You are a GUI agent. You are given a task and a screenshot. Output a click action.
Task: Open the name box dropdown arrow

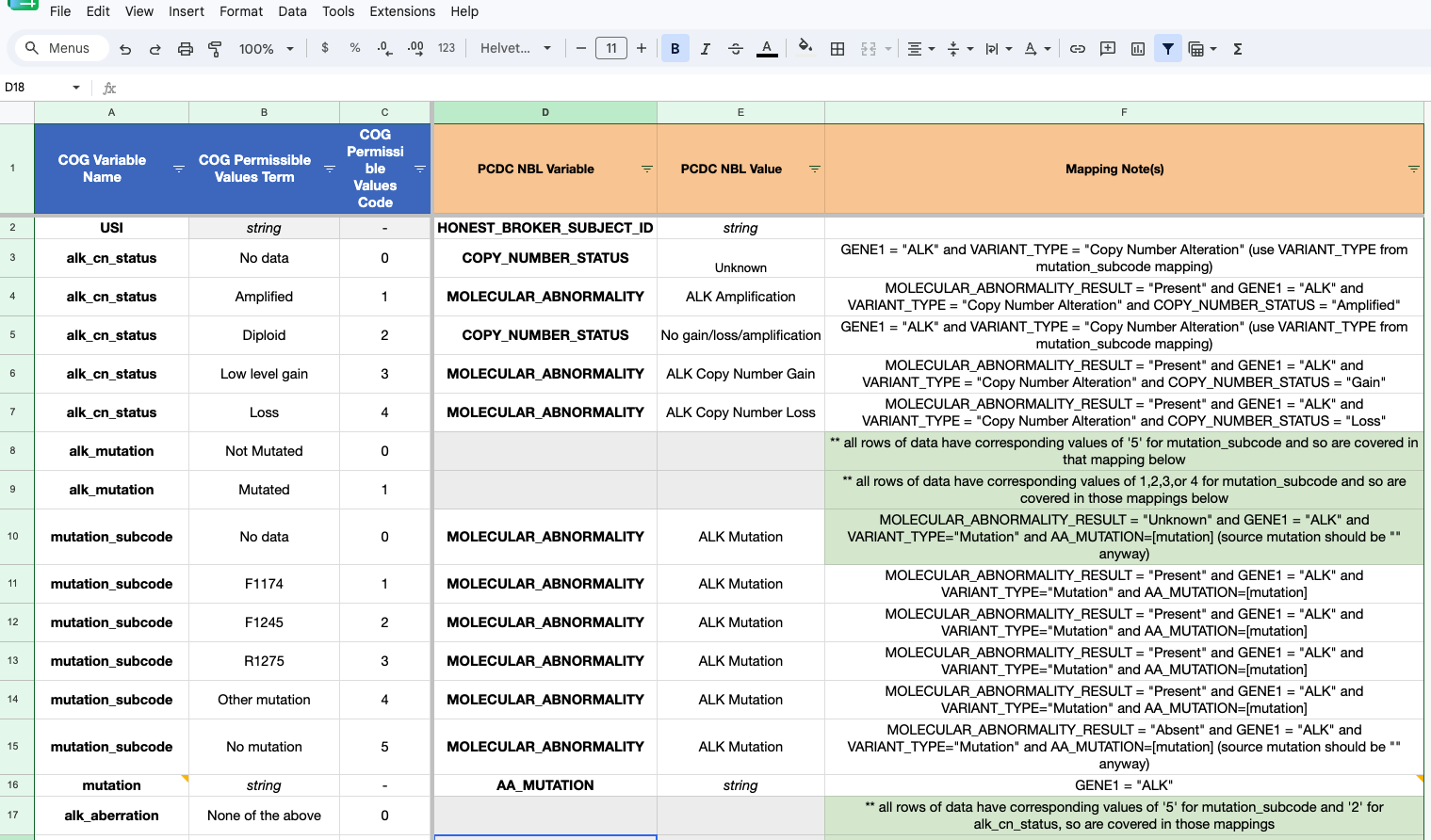point(76,88)
